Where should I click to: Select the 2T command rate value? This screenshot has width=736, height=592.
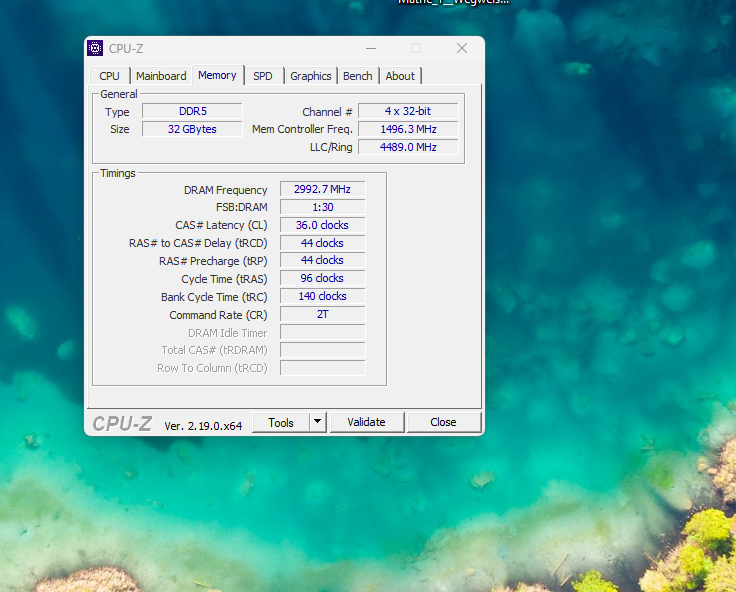tap(322, 314)
